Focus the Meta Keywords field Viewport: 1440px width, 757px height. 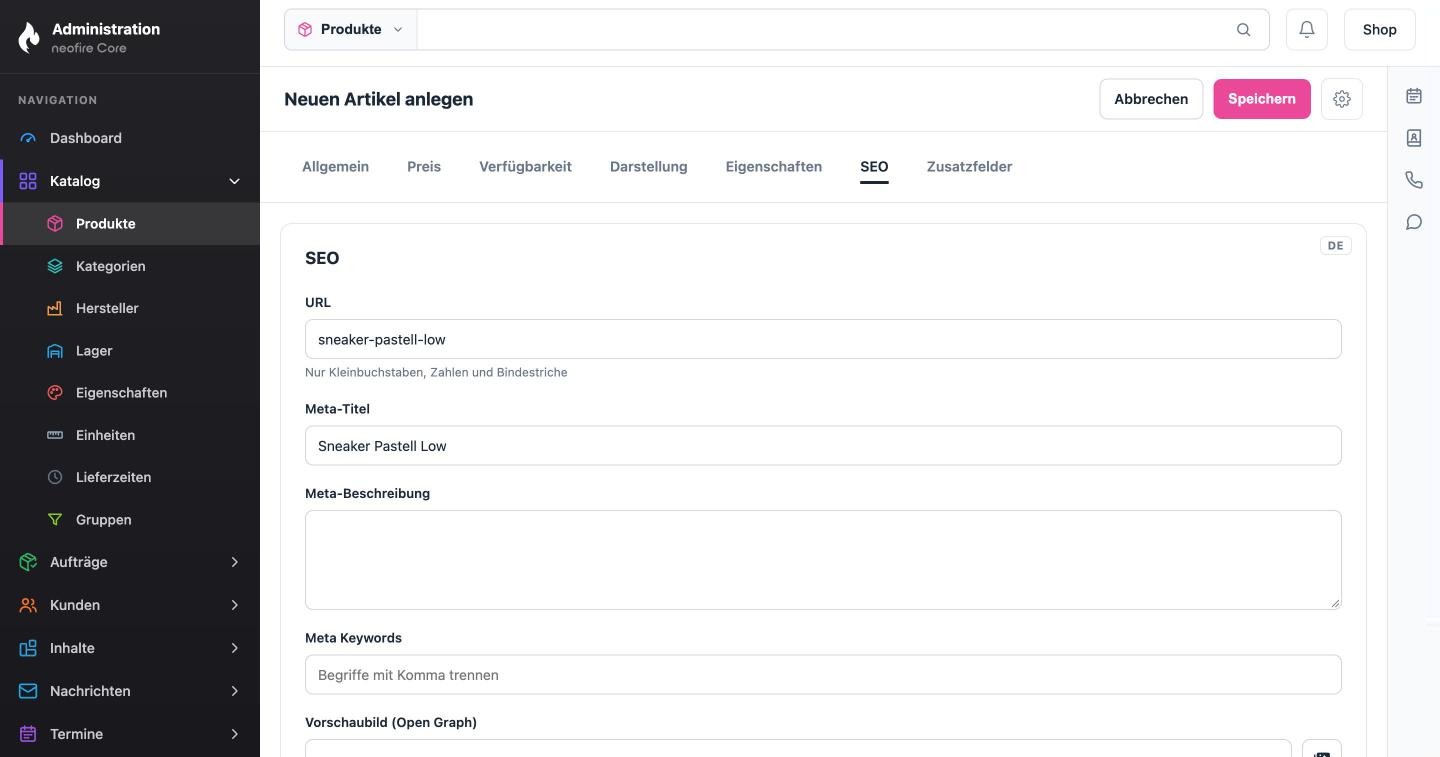point(823,675)
